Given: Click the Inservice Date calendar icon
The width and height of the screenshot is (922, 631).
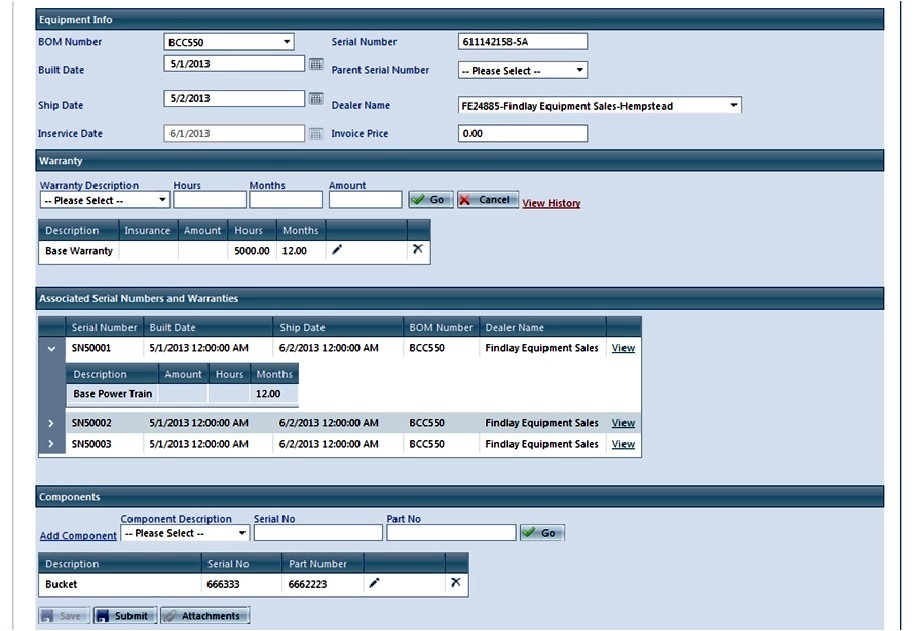Looking at the screenshot, I should 316,134.
